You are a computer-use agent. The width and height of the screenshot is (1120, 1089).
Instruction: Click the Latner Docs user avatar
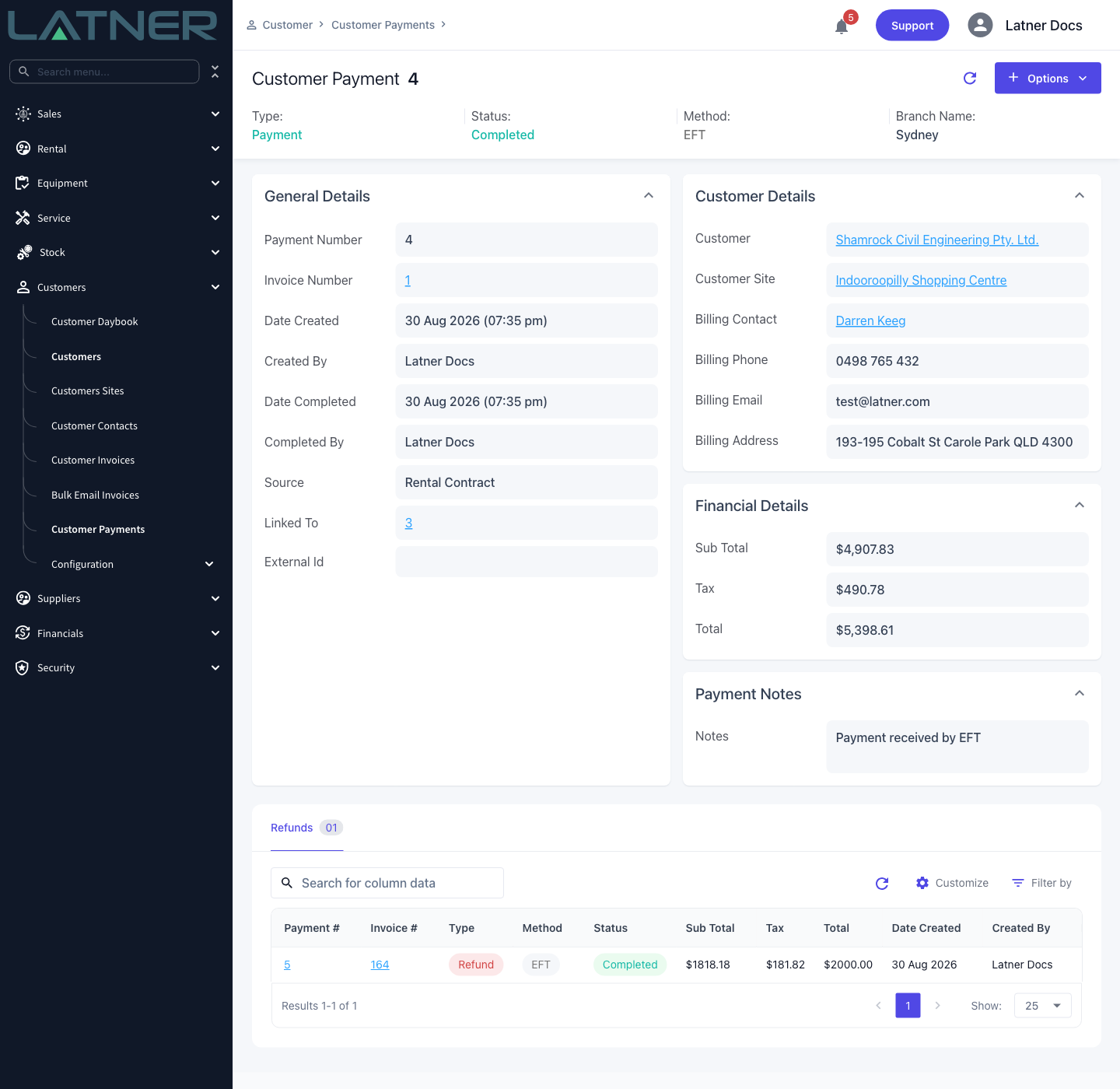pos(980,25)
